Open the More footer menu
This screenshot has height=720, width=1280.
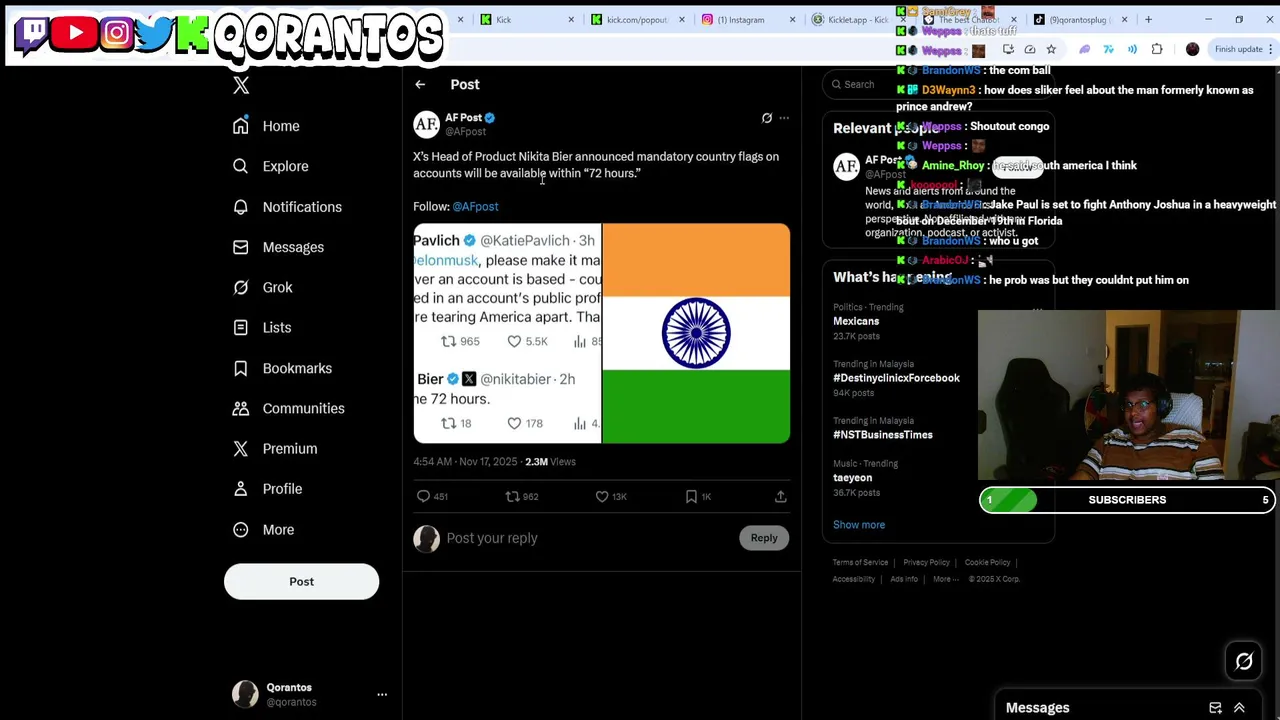pos(944,579)
